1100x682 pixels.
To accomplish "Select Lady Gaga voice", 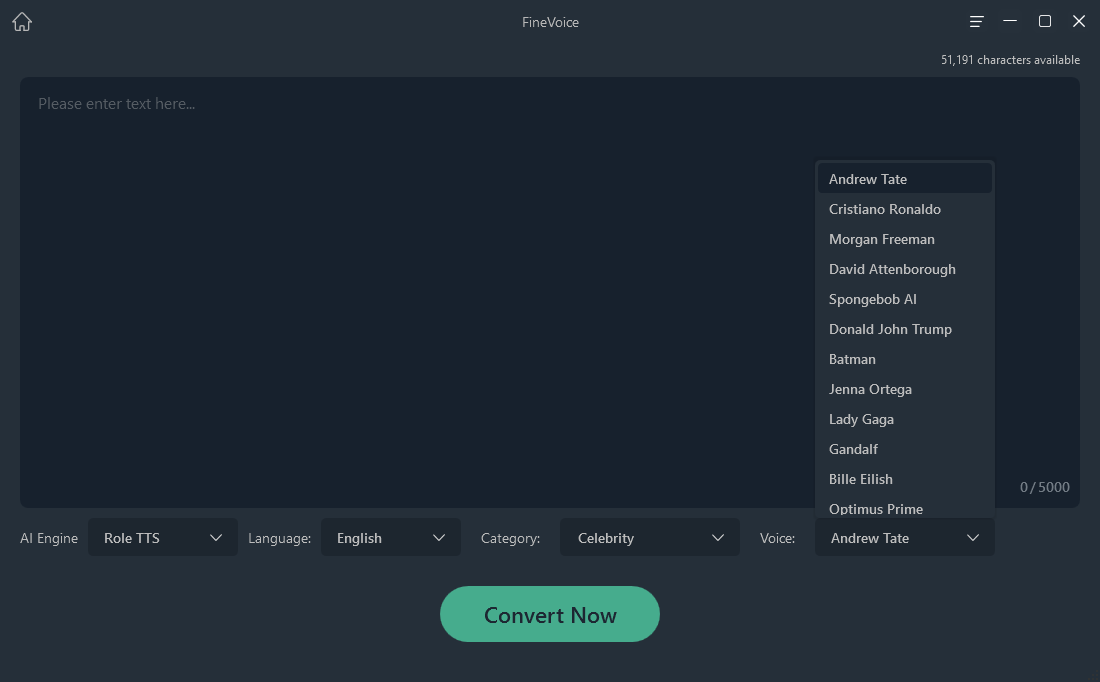I will click(x=904, y=420).
